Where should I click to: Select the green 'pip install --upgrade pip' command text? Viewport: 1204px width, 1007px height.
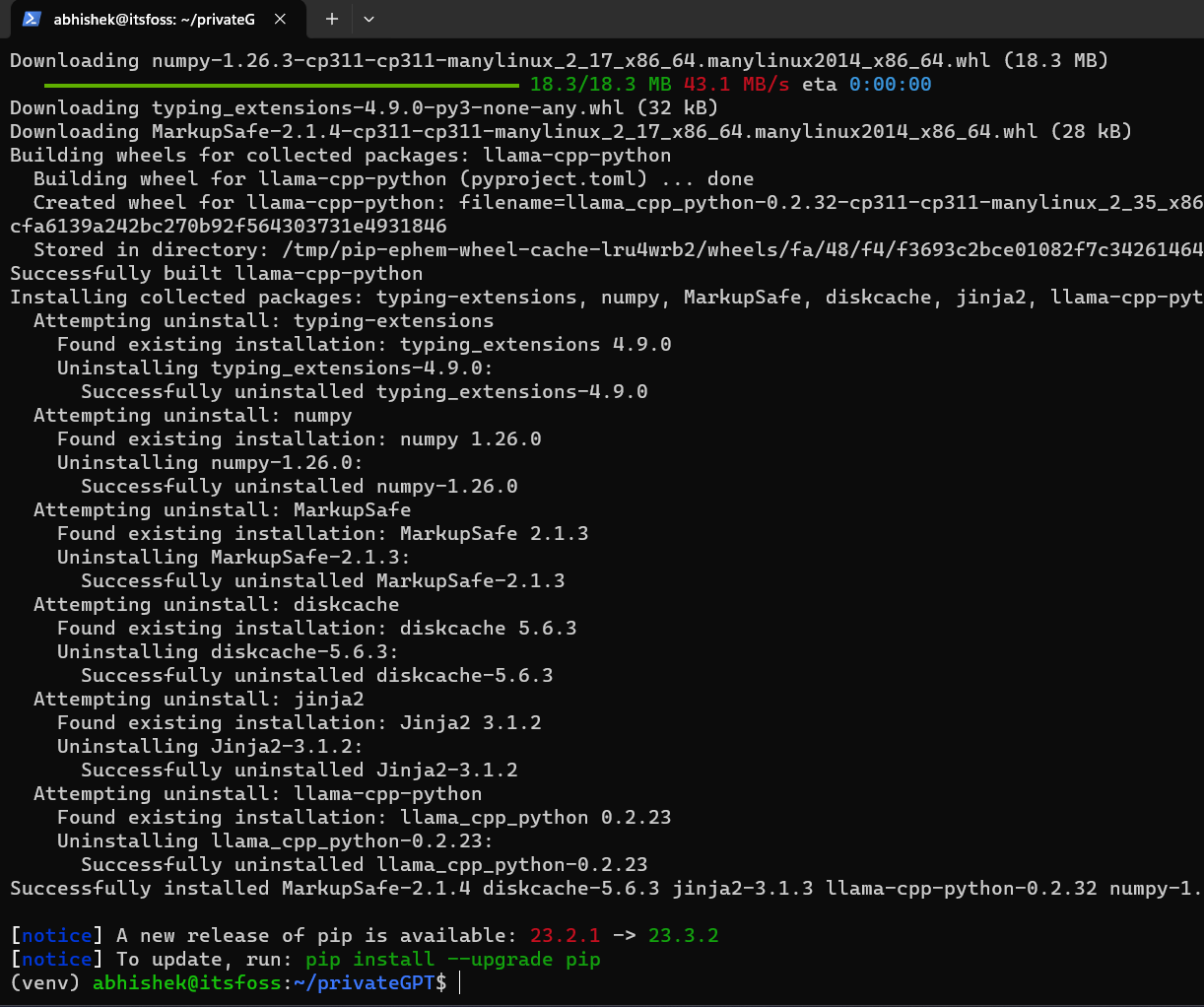[x=455, y=959]
